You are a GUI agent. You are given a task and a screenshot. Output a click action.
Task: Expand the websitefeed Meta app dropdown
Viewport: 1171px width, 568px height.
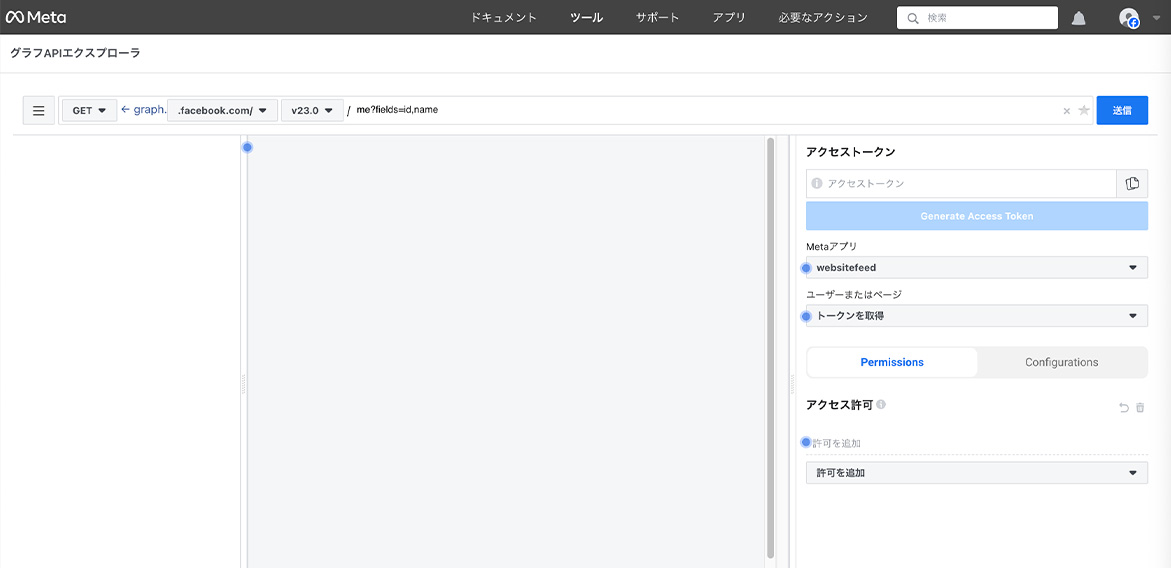[976, 268]
